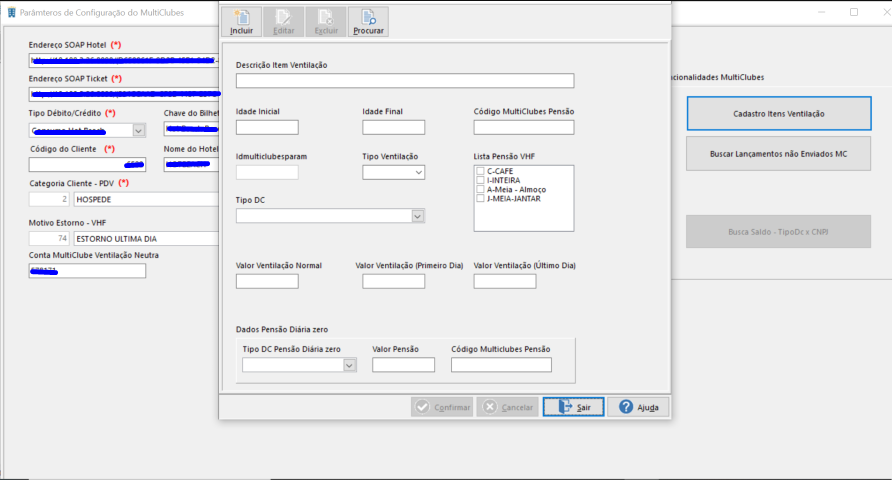Image resolution: width=892 pixels, height=480 pixels.
Task: Click the Idade Final field
Action: click(x=394, y=127)
